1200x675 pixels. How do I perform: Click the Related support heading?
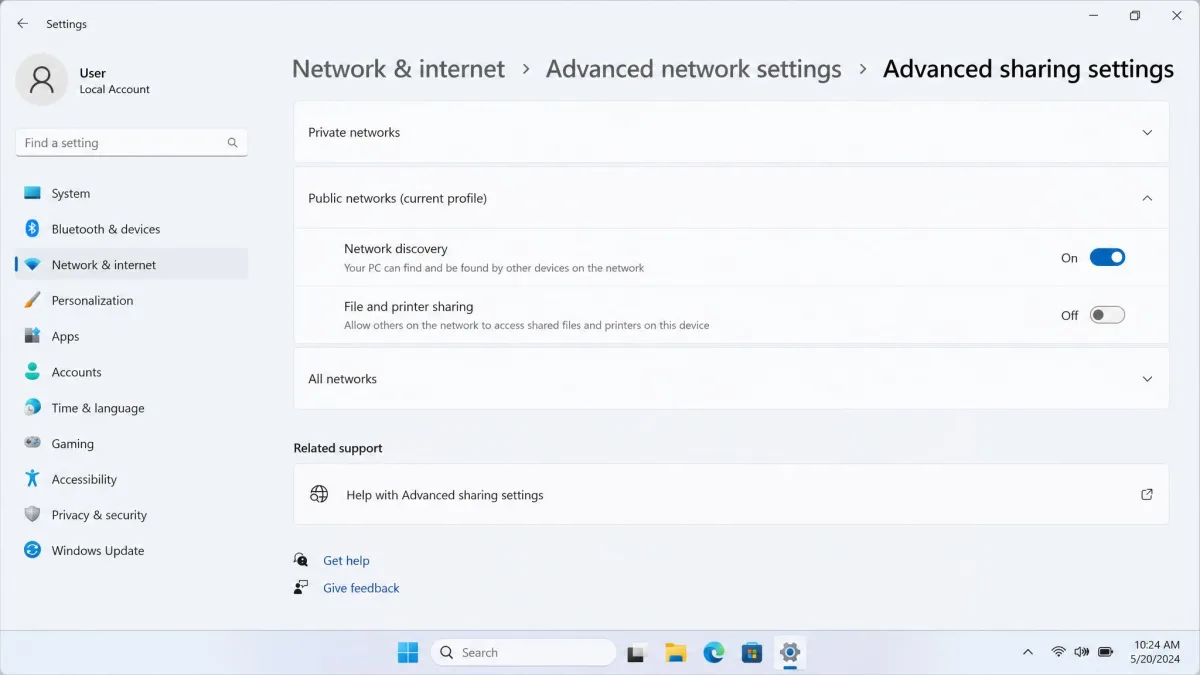pyautogui.click(x=338, y=448)
